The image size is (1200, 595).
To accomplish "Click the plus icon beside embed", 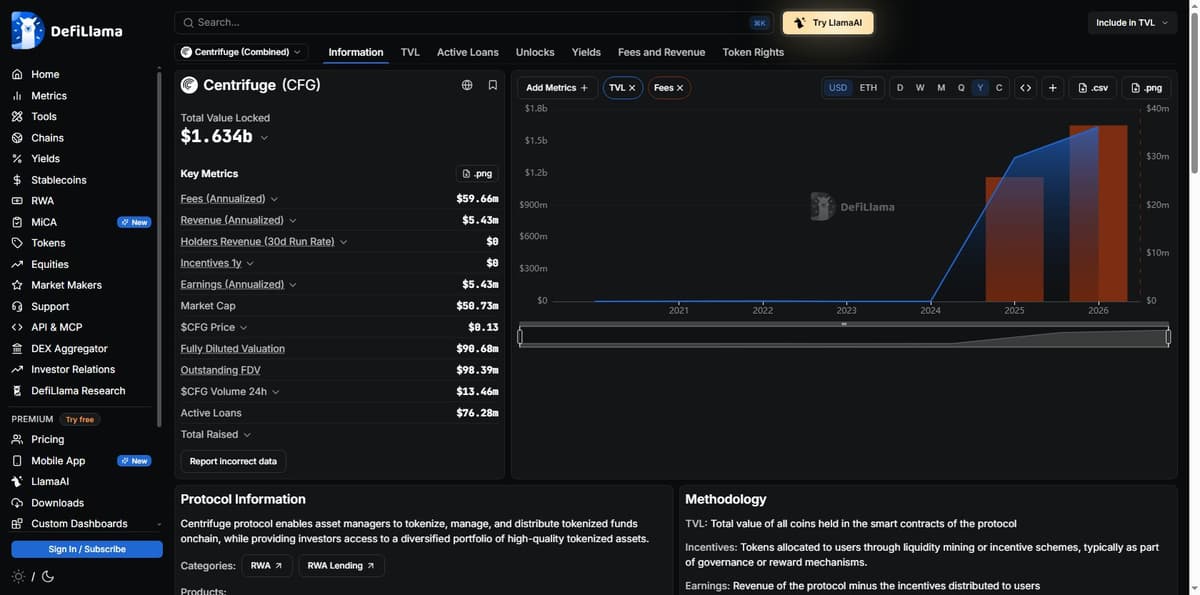I will tap(1053, 88).
